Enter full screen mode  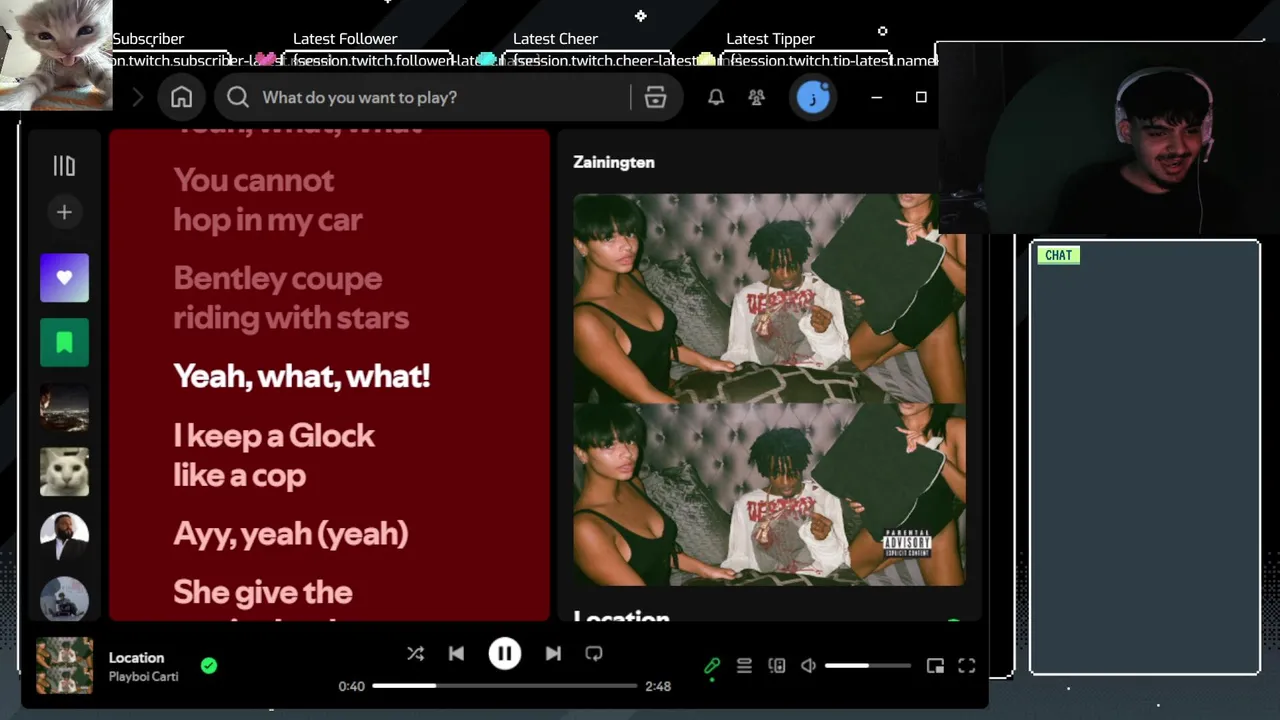coord(967,666)
